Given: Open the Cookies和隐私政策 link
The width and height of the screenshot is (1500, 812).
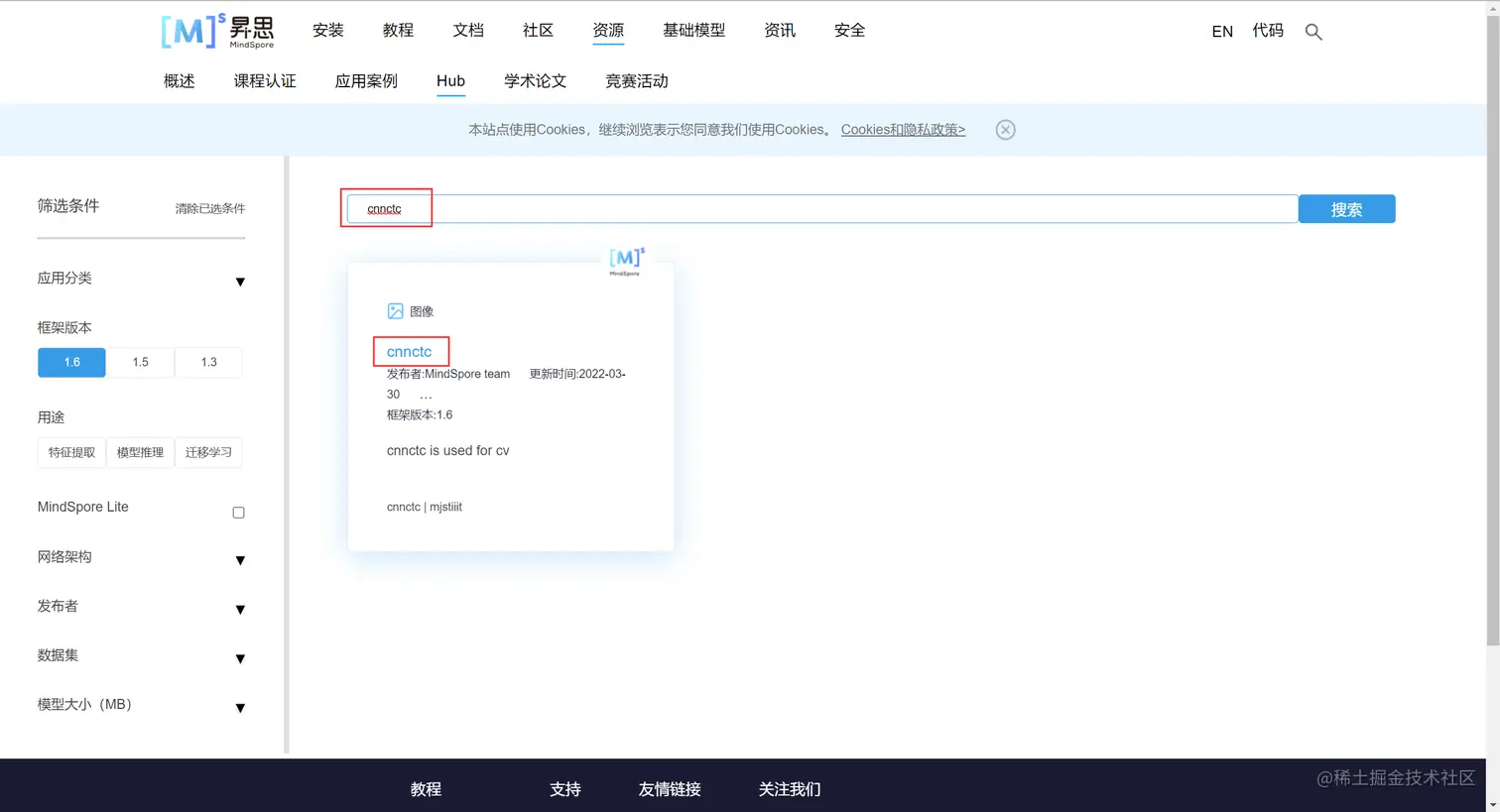Looking at the screenshot, I should click(x=903, y=130).
